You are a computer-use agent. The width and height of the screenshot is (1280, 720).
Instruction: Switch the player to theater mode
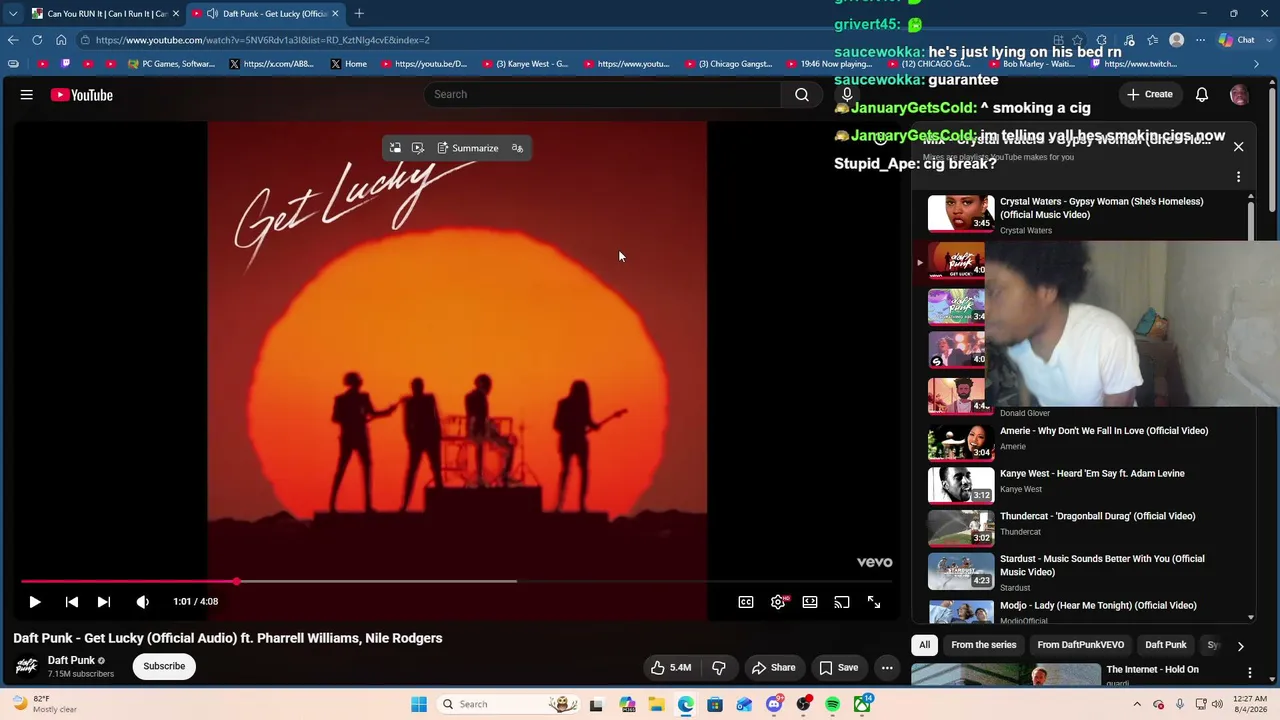(810, 602)
